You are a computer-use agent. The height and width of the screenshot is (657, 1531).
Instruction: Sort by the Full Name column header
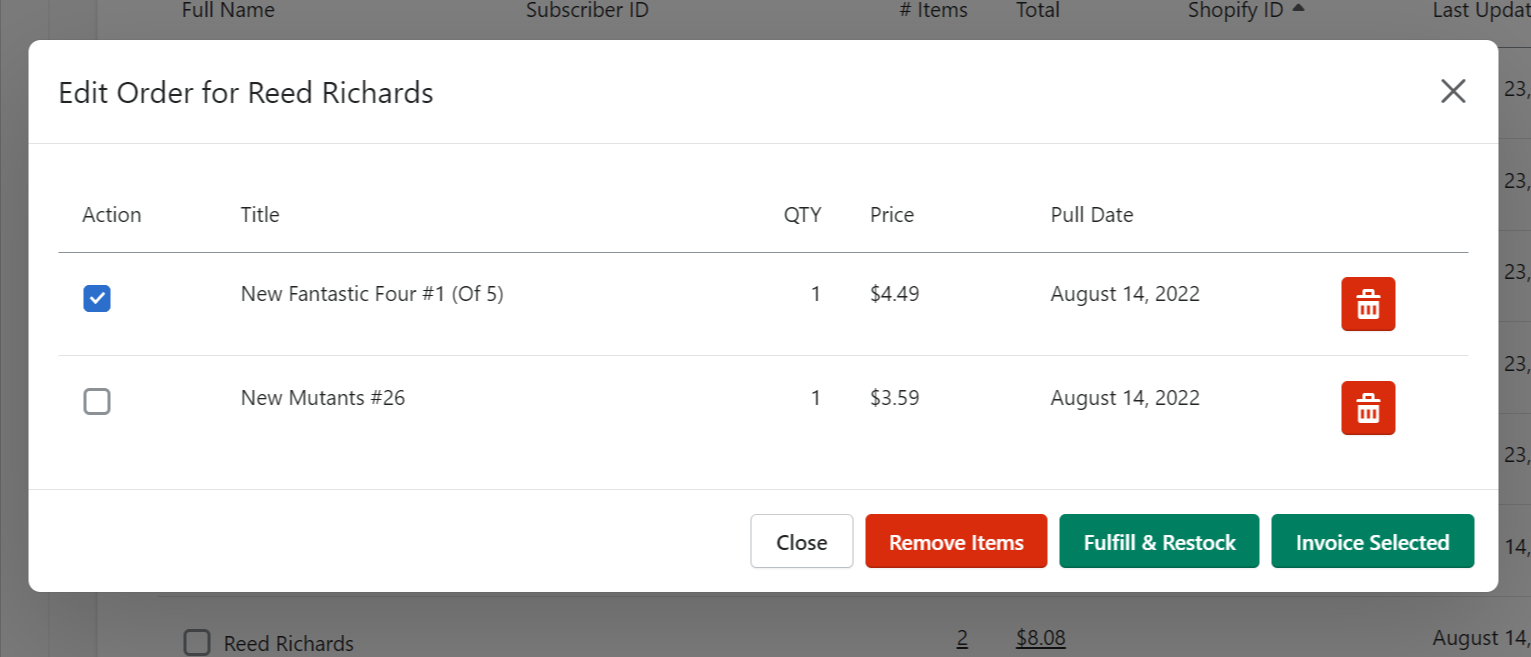228,10
